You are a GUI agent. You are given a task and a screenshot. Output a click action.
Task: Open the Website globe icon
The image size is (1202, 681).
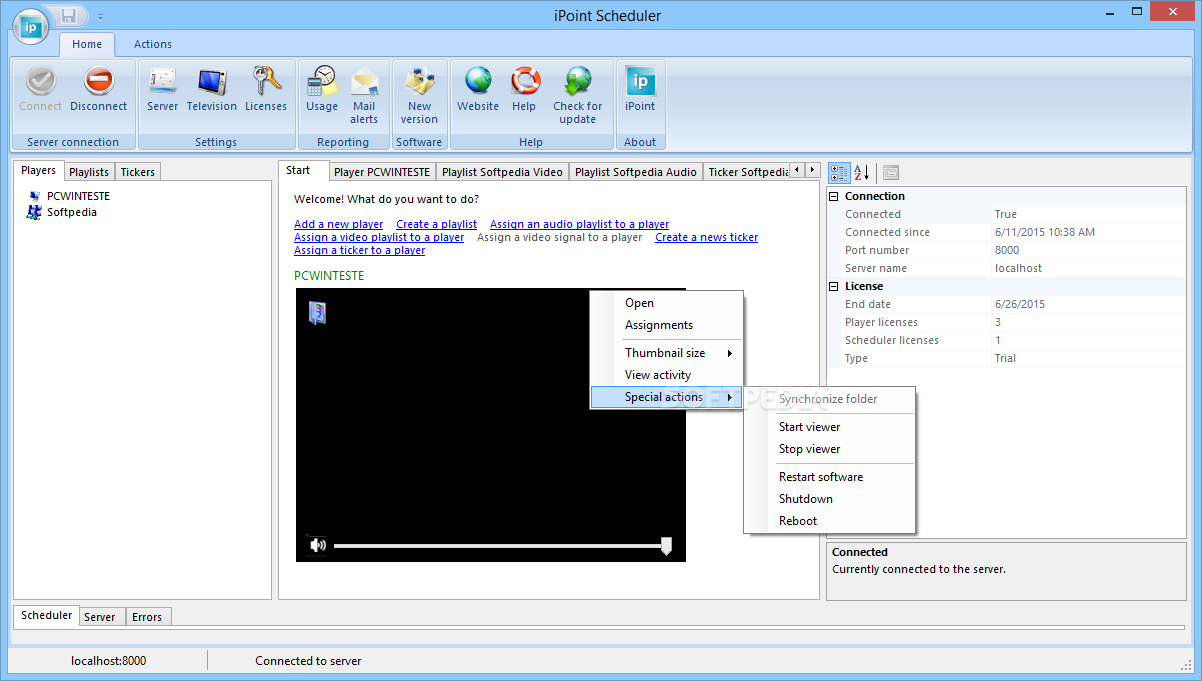tap(478, 81)
